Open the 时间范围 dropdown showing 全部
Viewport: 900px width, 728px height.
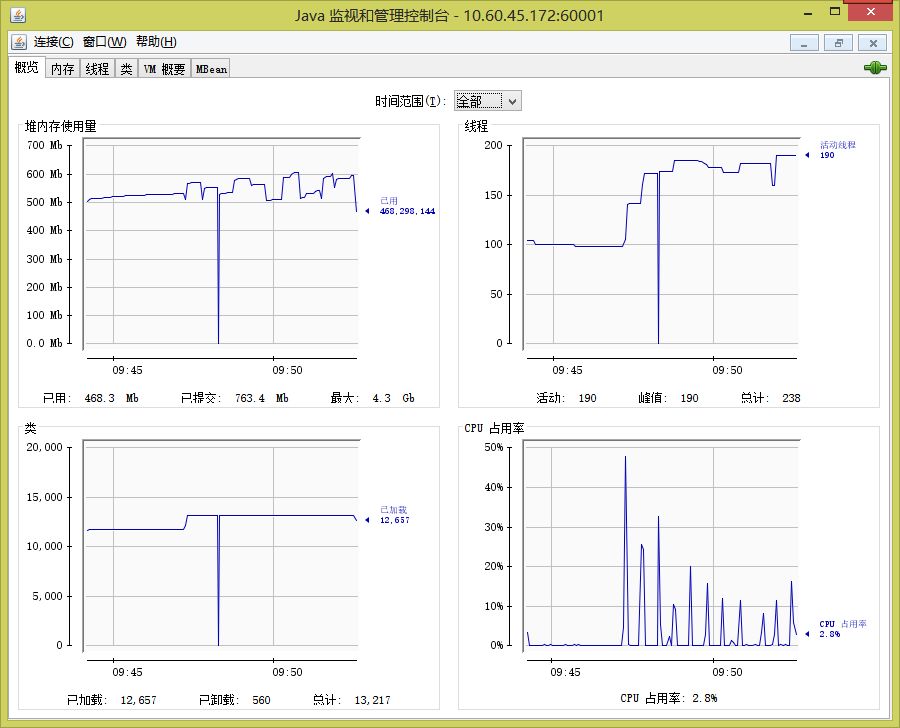click(x=487, y=101)
